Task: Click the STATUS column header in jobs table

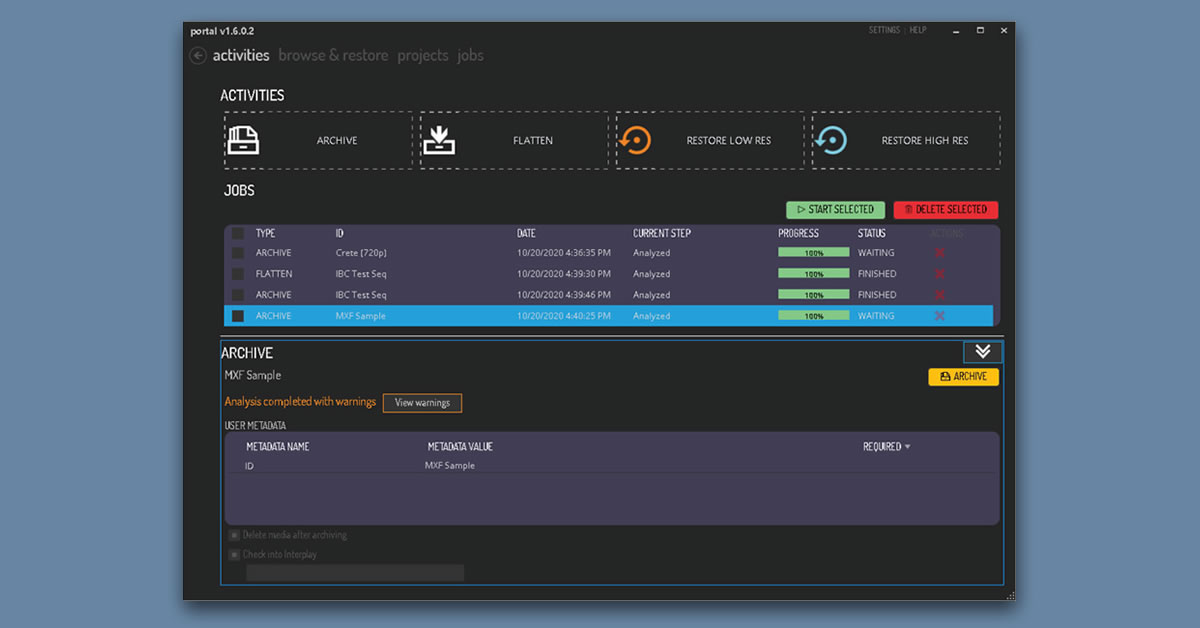Action: [x=872, y=233]
